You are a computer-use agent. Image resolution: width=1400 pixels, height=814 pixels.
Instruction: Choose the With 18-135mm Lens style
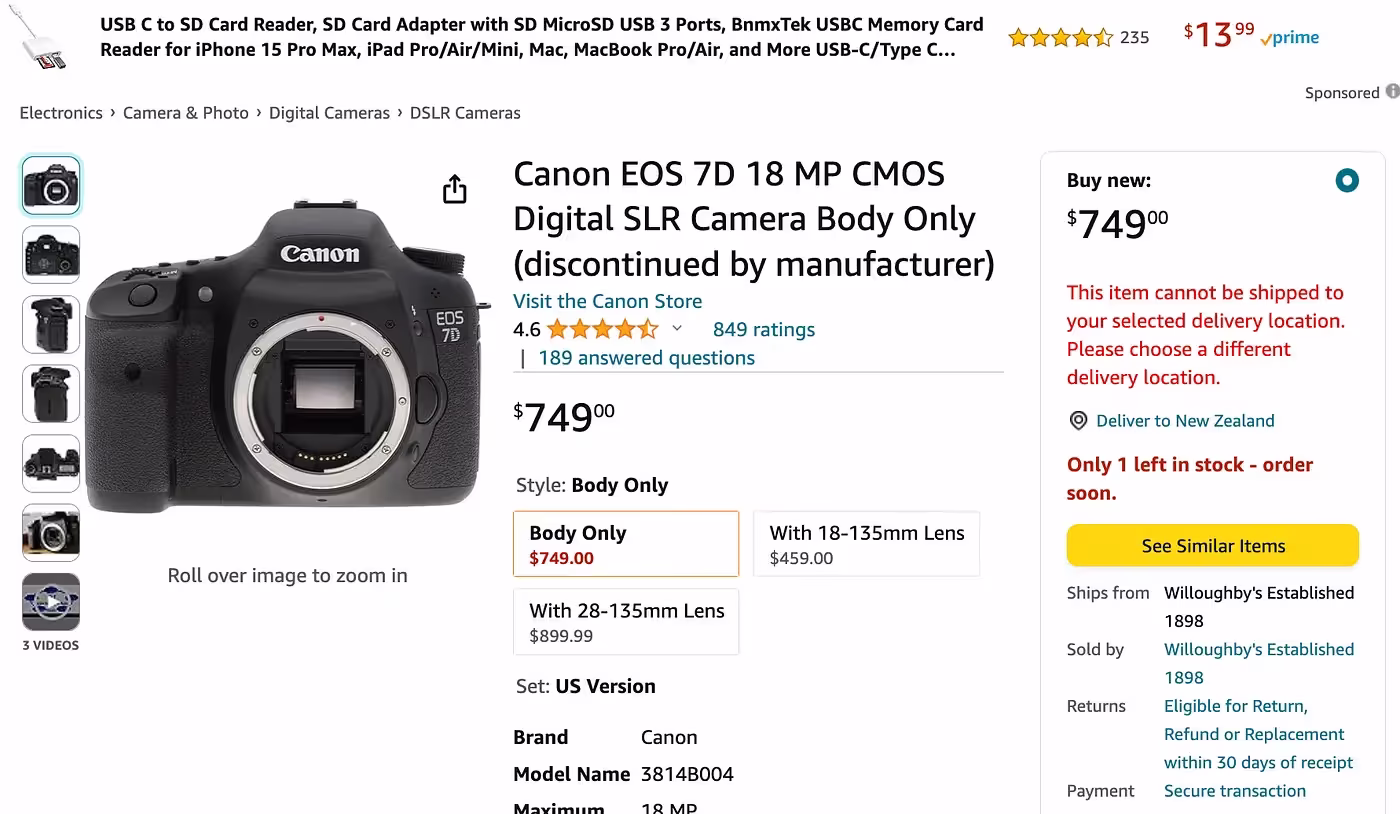click(x=866, y=544)
